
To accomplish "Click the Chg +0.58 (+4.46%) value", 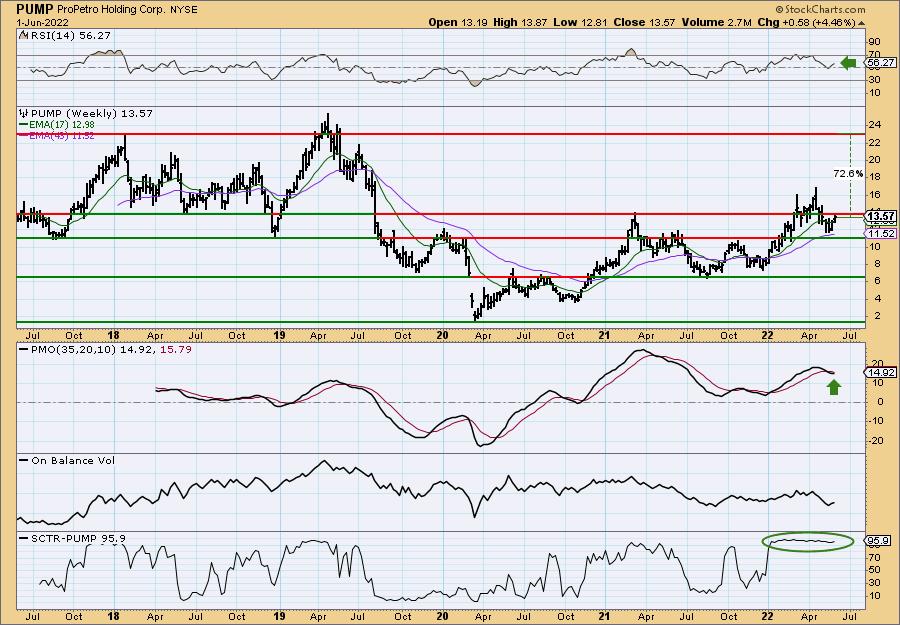I will click(806, 22).
